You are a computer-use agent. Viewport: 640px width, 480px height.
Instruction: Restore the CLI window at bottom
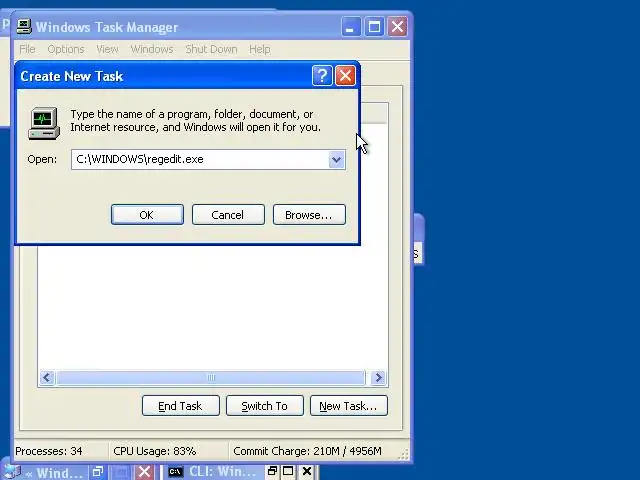(272, 471)
